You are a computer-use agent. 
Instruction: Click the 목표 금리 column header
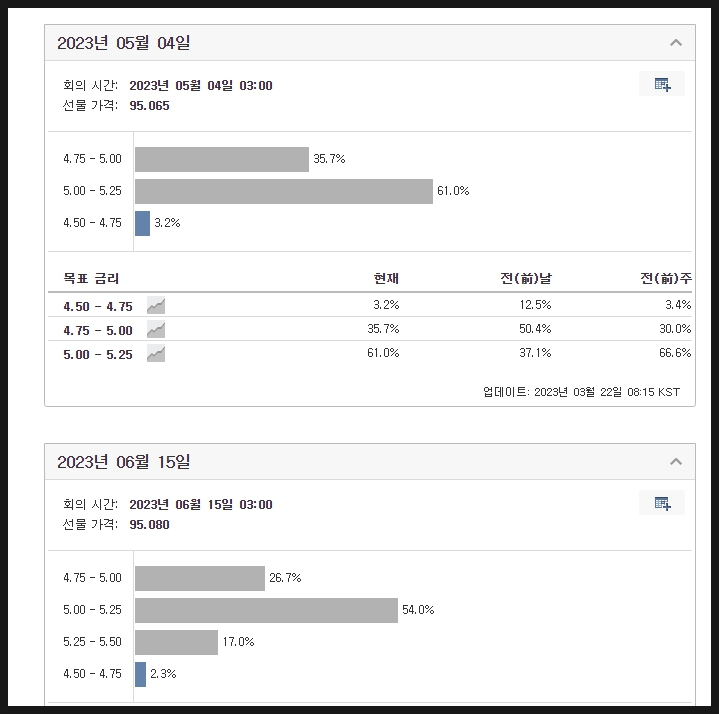(91, 278)
